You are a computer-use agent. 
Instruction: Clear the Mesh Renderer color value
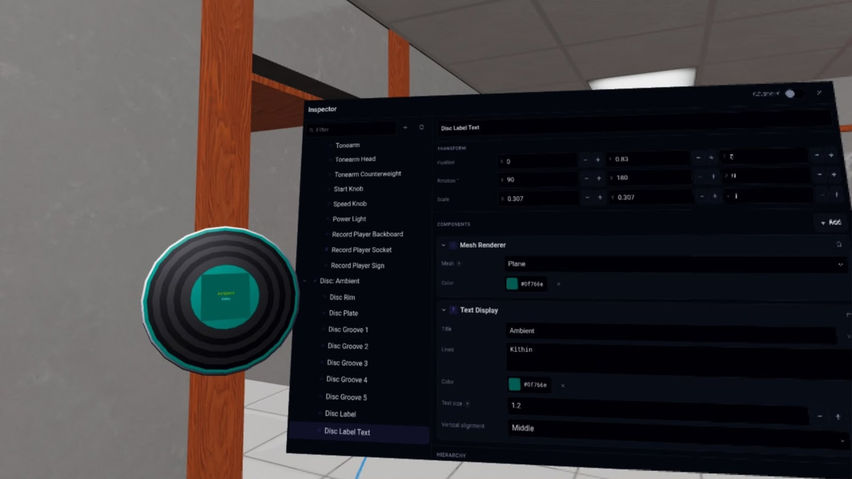(558, 284)
